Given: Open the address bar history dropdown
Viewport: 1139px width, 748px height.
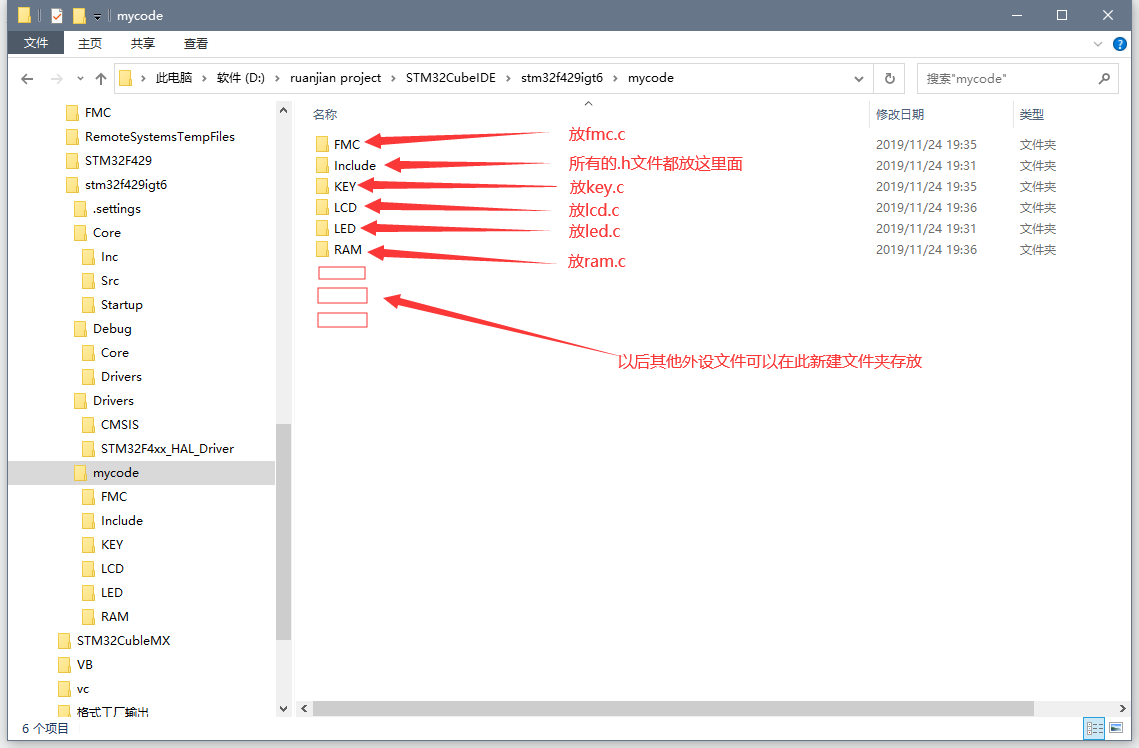Looking at the screenshot, I should (858, 78).
